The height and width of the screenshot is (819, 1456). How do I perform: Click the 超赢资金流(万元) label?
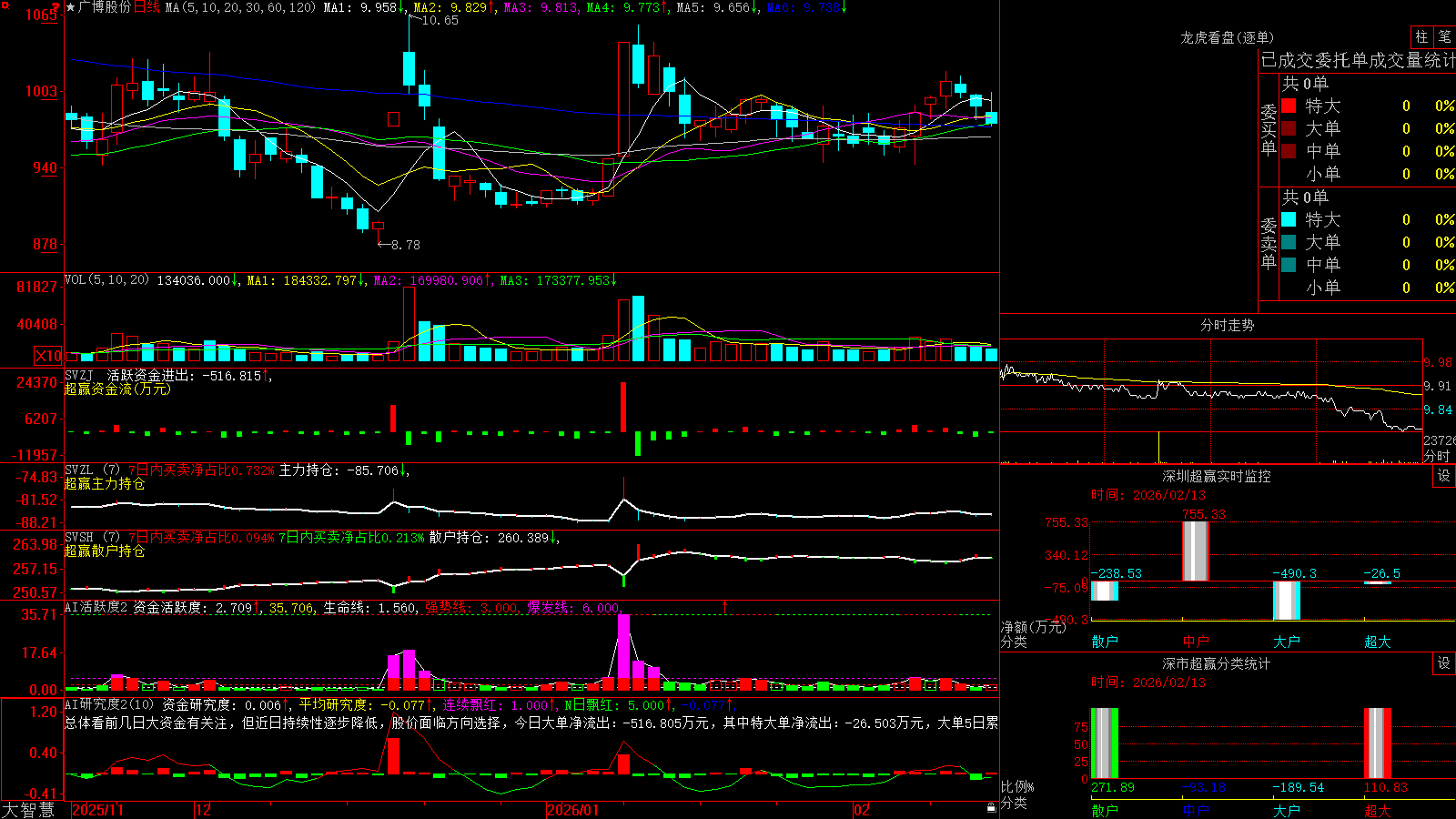click(117, 389)
